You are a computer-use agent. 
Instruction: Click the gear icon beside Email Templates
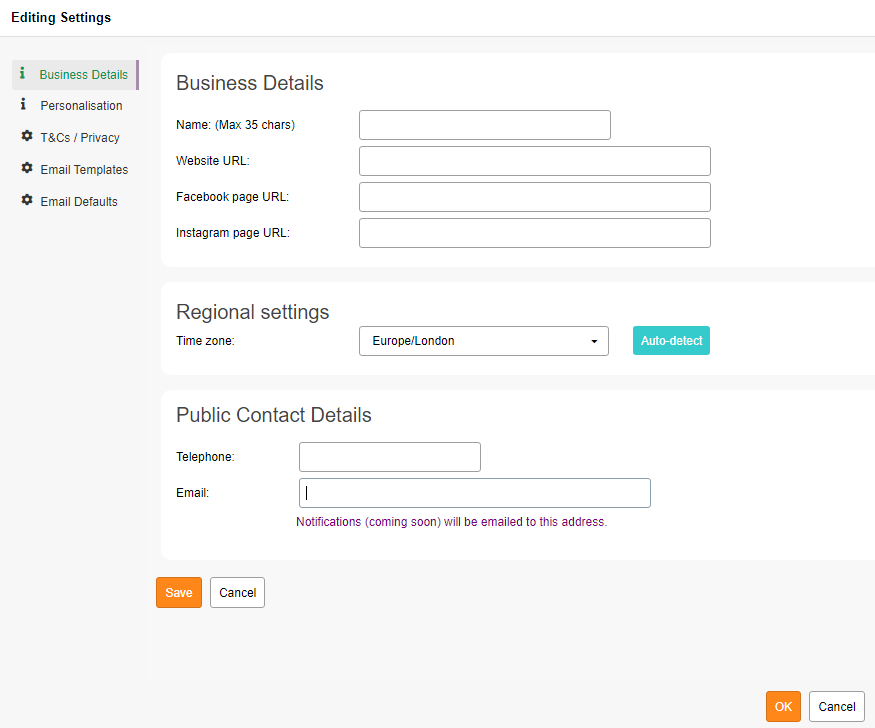pyautogui.click(x=27, y=168)
